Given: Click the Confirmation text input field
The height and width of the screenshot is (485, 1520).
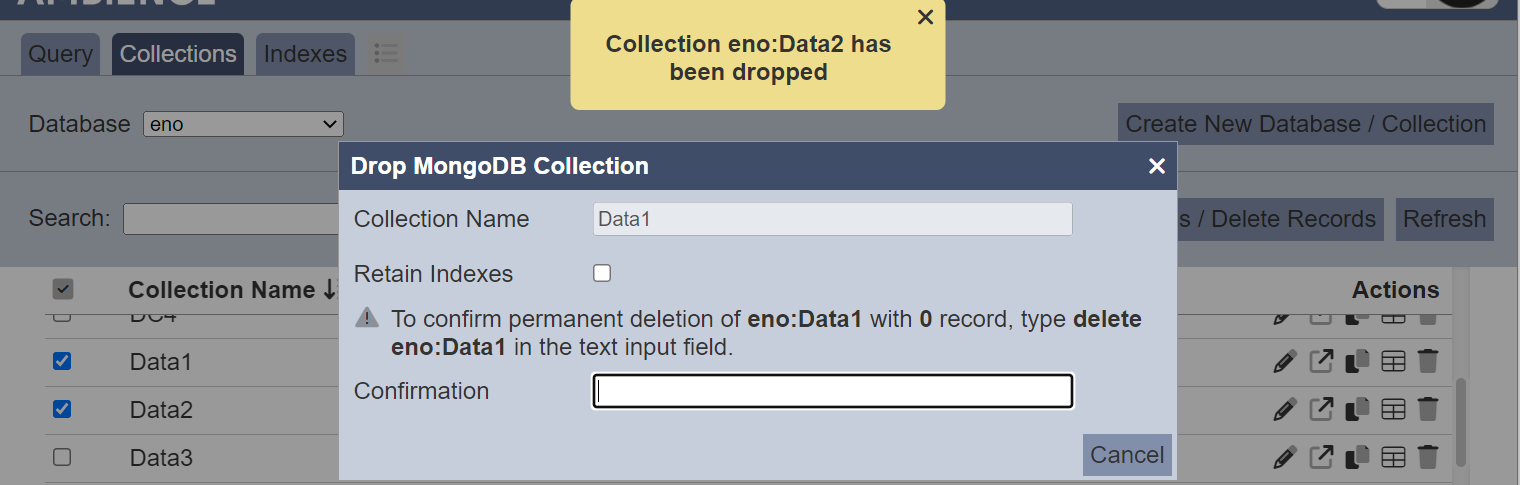Looking at the screenshot, I should coord(833,391).
